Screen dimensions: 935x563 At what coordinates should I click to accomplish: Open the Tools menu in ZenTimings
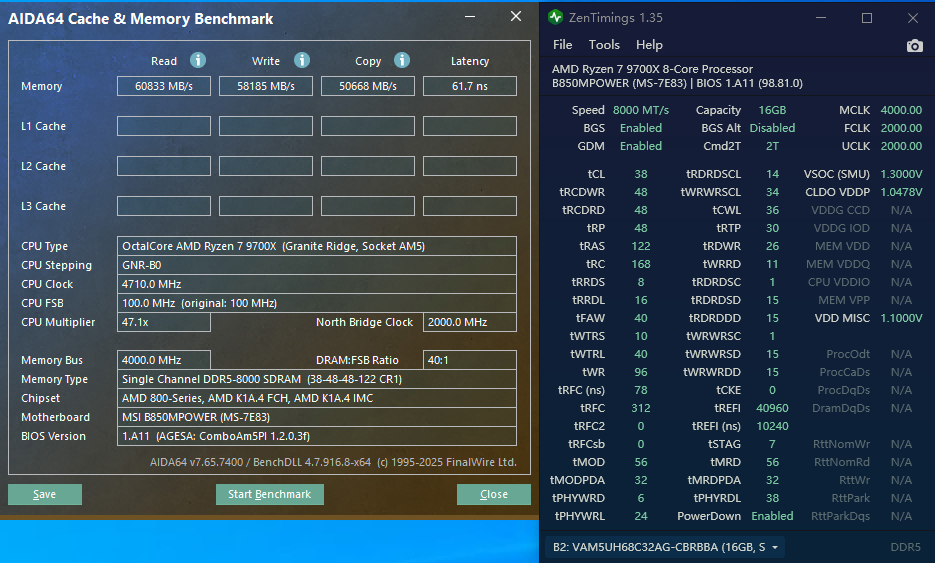tap(604, 45)
